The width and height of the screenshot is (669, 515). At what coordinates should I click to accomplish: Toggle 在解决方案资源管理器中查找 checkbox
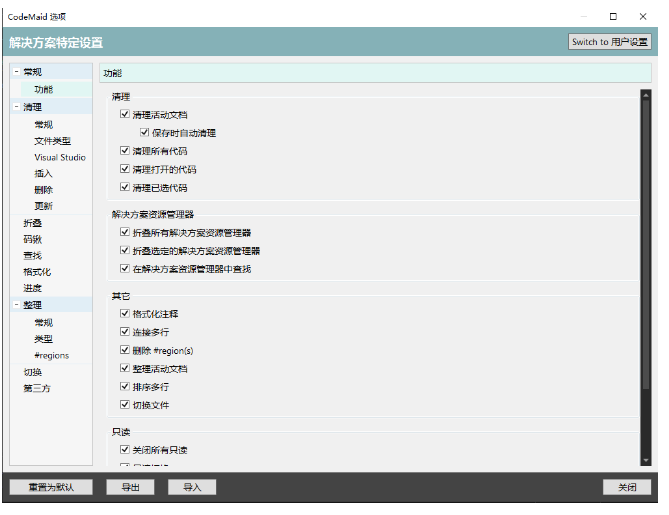[x=125, y=269]
